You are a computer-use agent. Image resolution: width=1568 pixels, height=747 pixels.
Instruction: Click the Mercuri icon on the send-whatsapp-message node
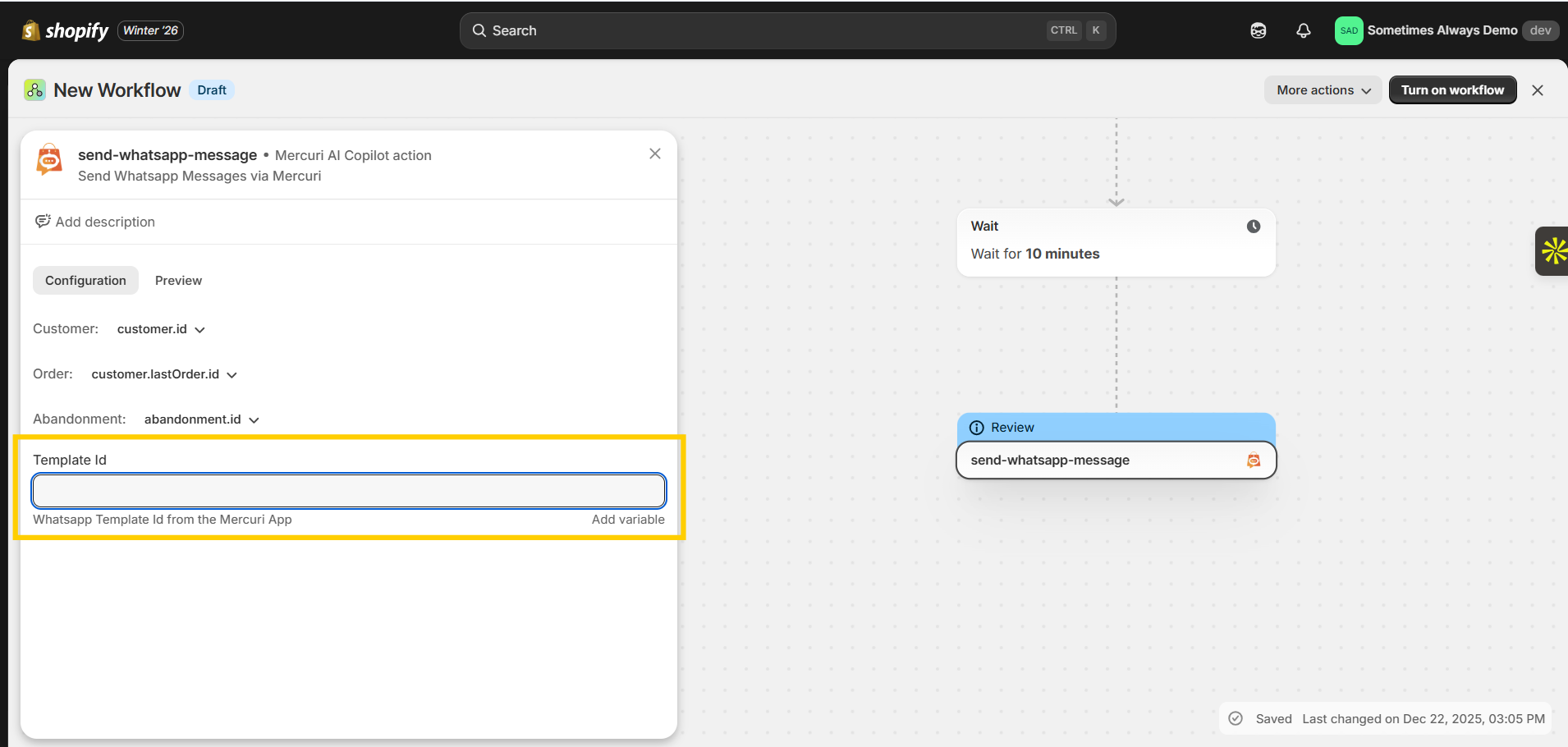click(1253, 461)
